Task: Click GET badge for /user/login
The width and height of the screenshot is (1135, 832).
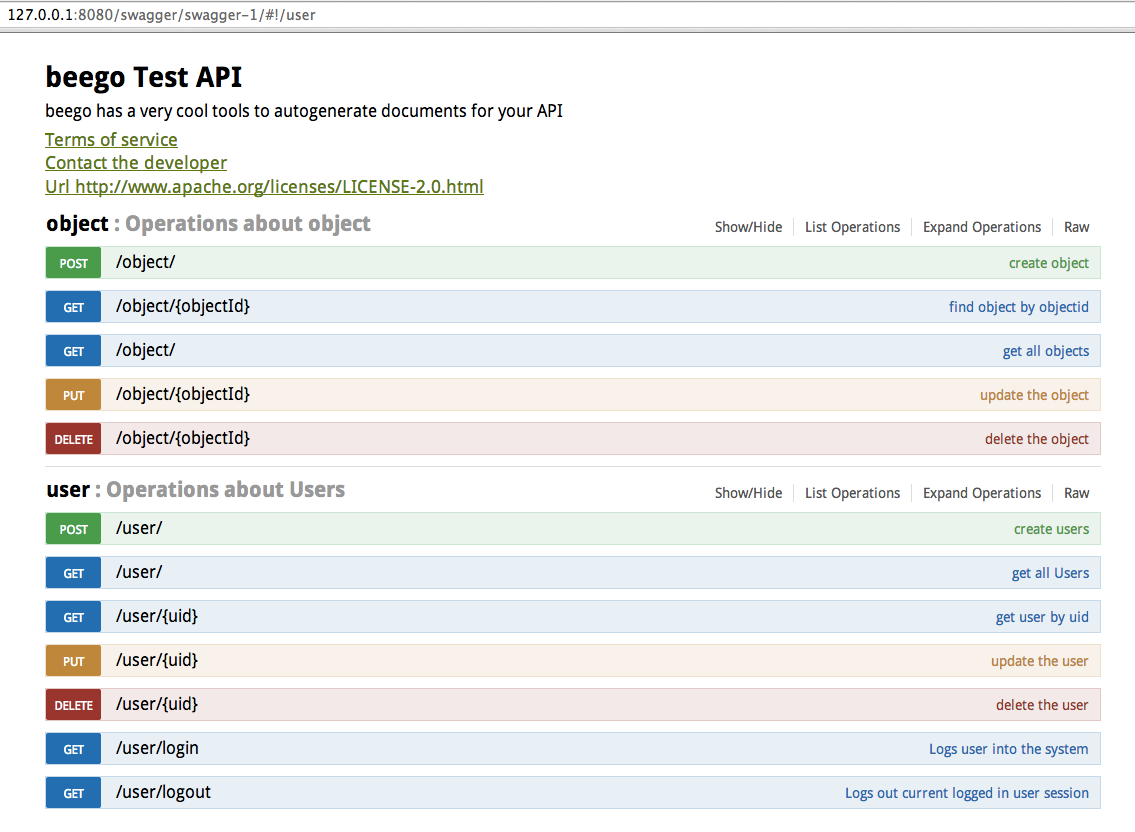Action: coord(73,749)
